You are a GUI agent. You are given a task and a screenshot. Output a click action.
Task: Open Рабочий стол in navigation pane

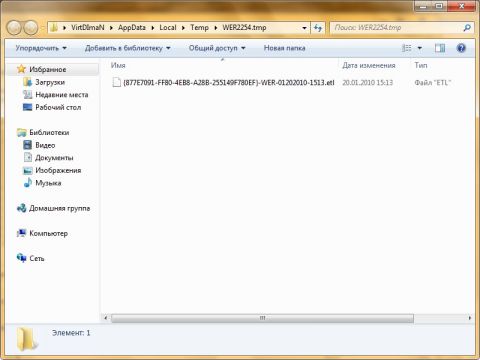click(58, 107)
